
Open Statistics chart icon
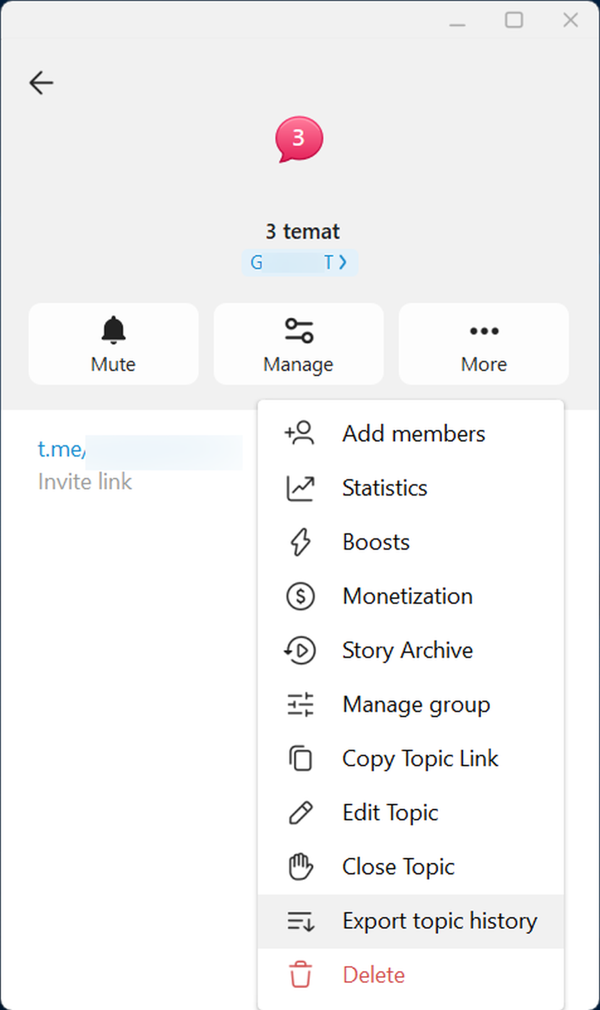[x=300, y=488]
